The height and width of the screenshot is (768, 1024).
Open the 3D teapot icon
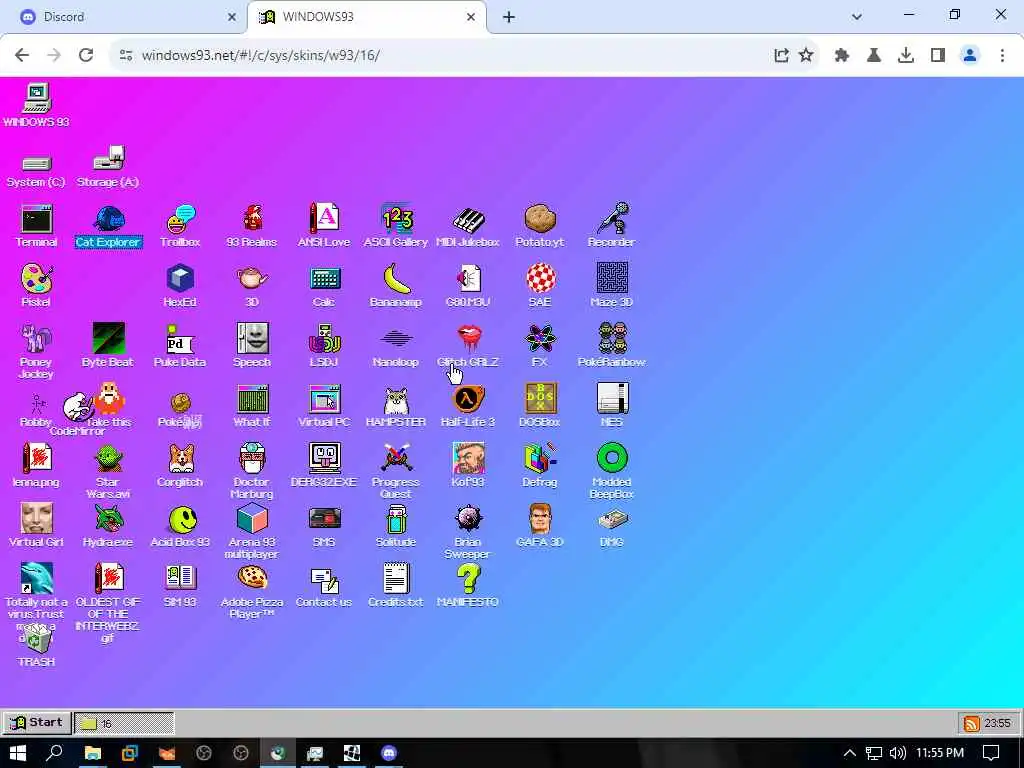(x=252, y=280)
